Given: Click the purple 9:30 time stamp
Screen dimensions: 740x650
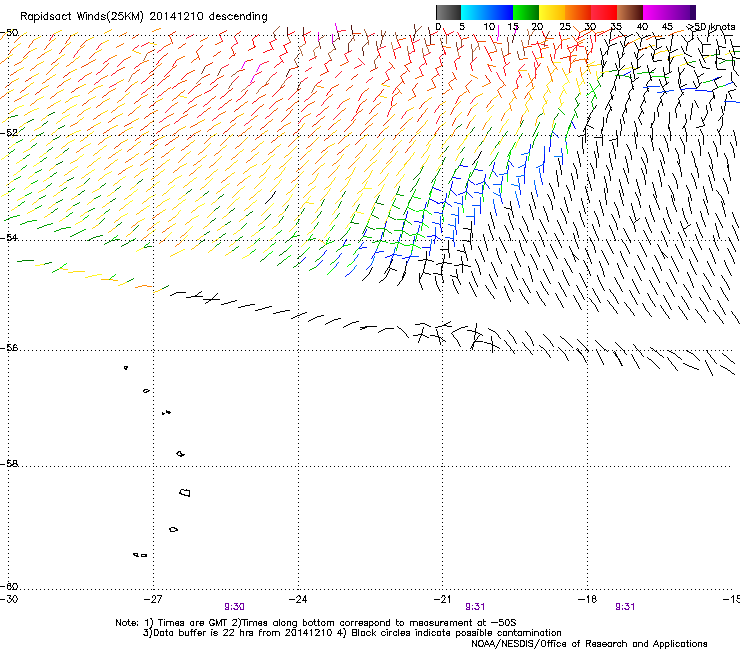Looking at the screenshot, I should click(234, 607).
